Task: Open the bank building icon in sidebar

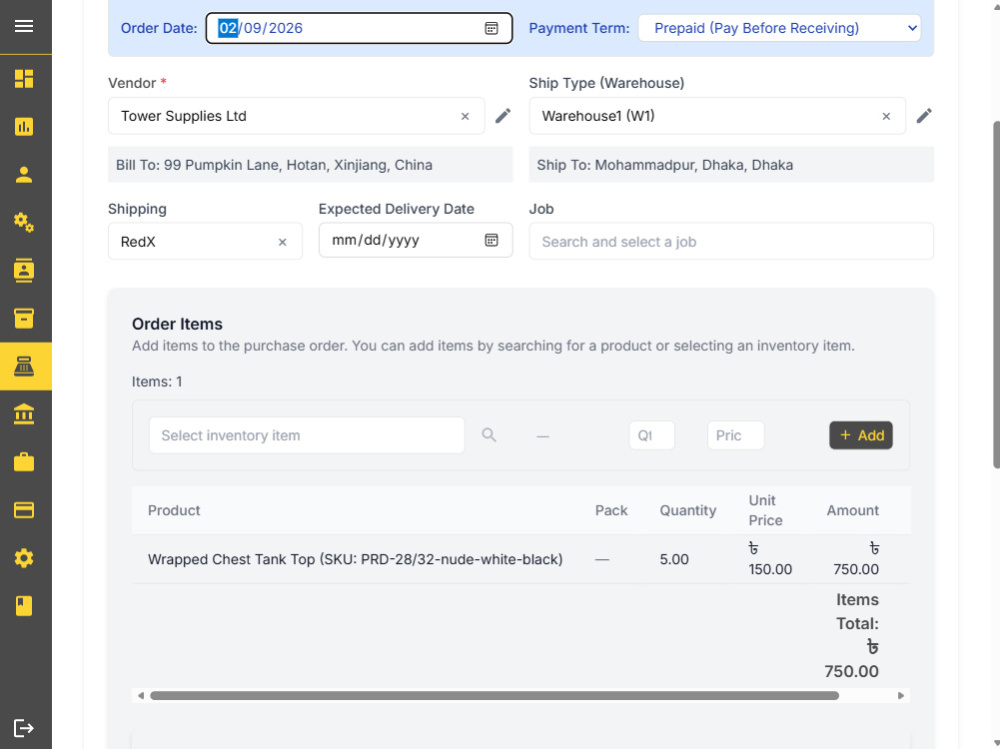Action: tap(24, 414)
